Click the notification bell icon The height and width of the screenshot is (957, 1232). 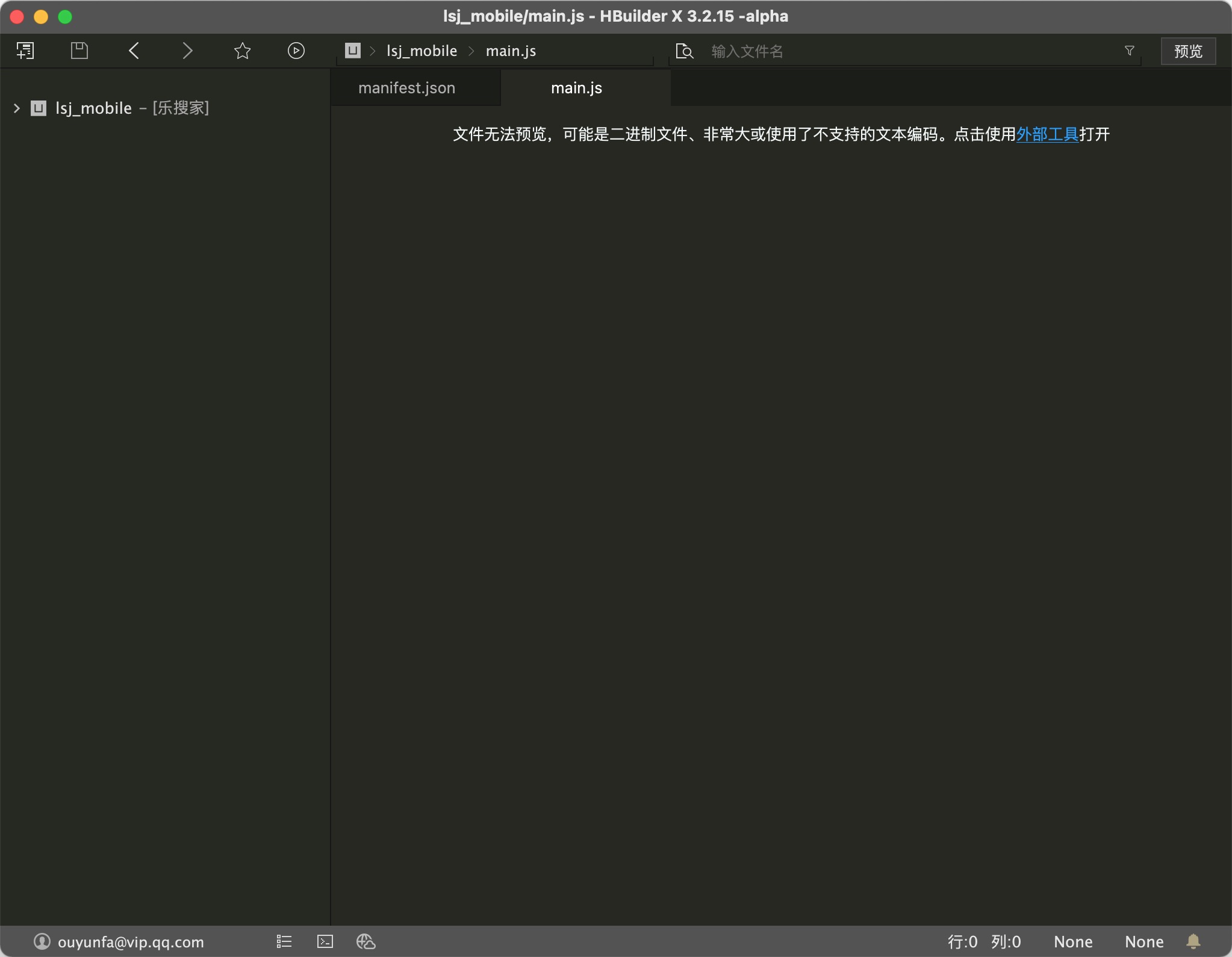pos(1193,941)
